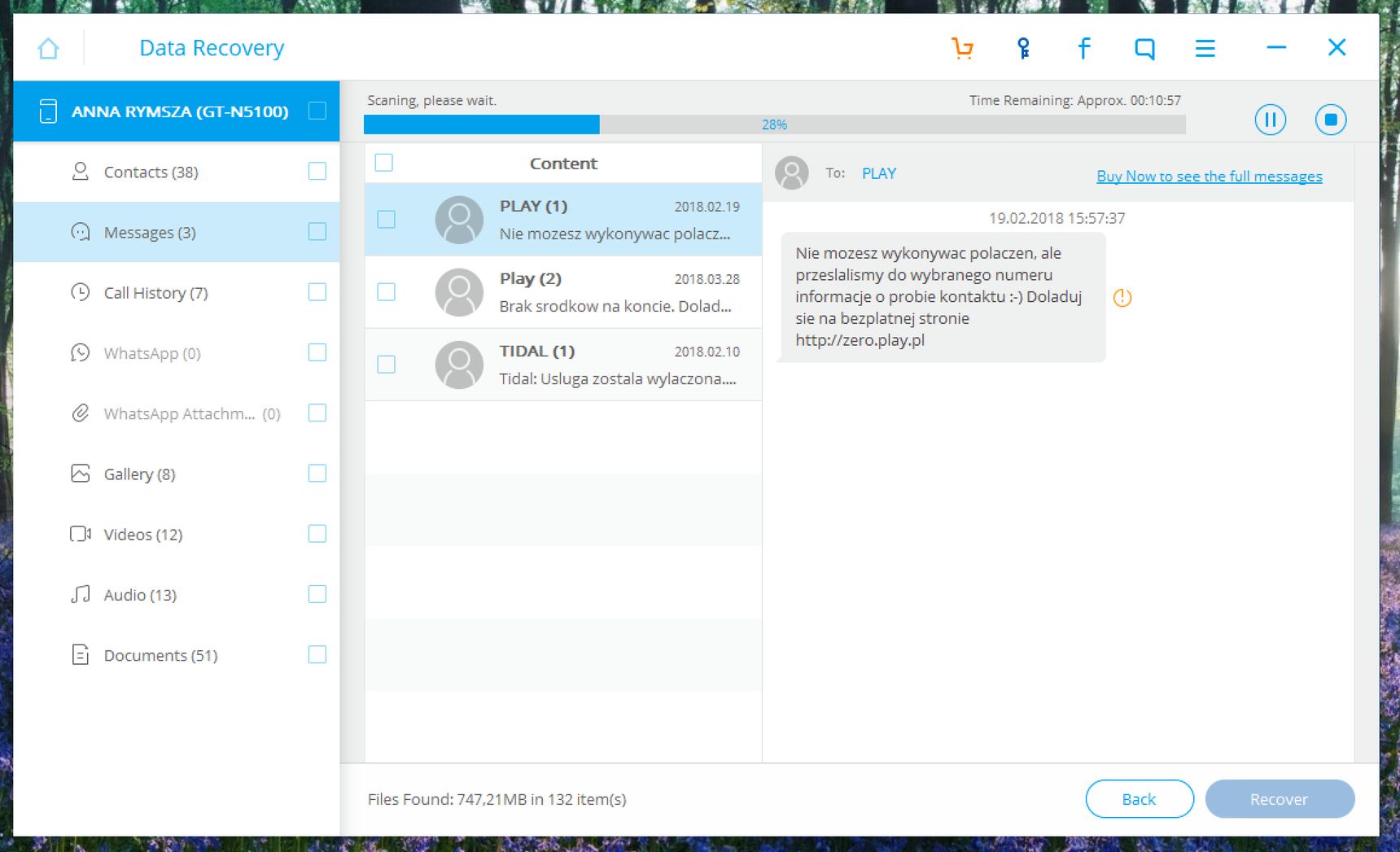Tick the Call History (7) checkbox

(x=317, y=292)
